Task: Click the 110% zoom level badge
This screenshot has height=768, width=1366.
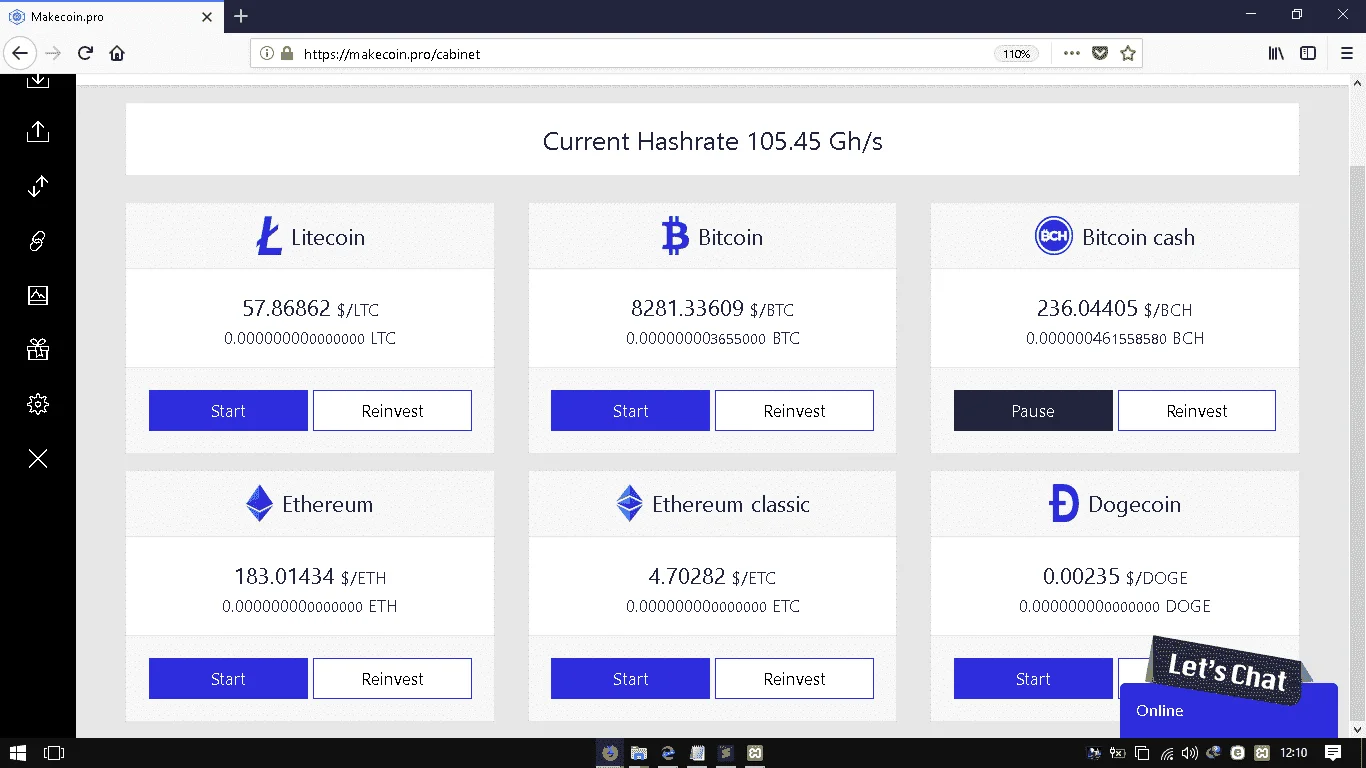Action: (x=1016, y=54)
